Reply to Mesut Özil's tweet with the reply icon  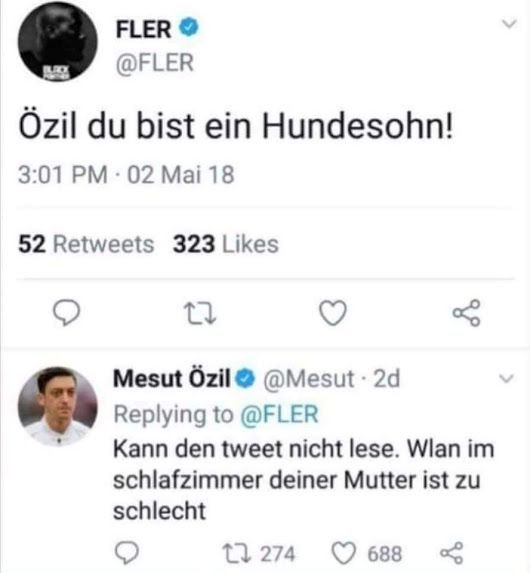(x=127, y=553)
